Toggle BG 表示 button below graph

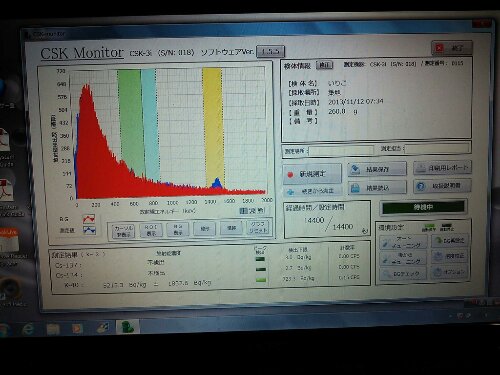click(177, 229)
